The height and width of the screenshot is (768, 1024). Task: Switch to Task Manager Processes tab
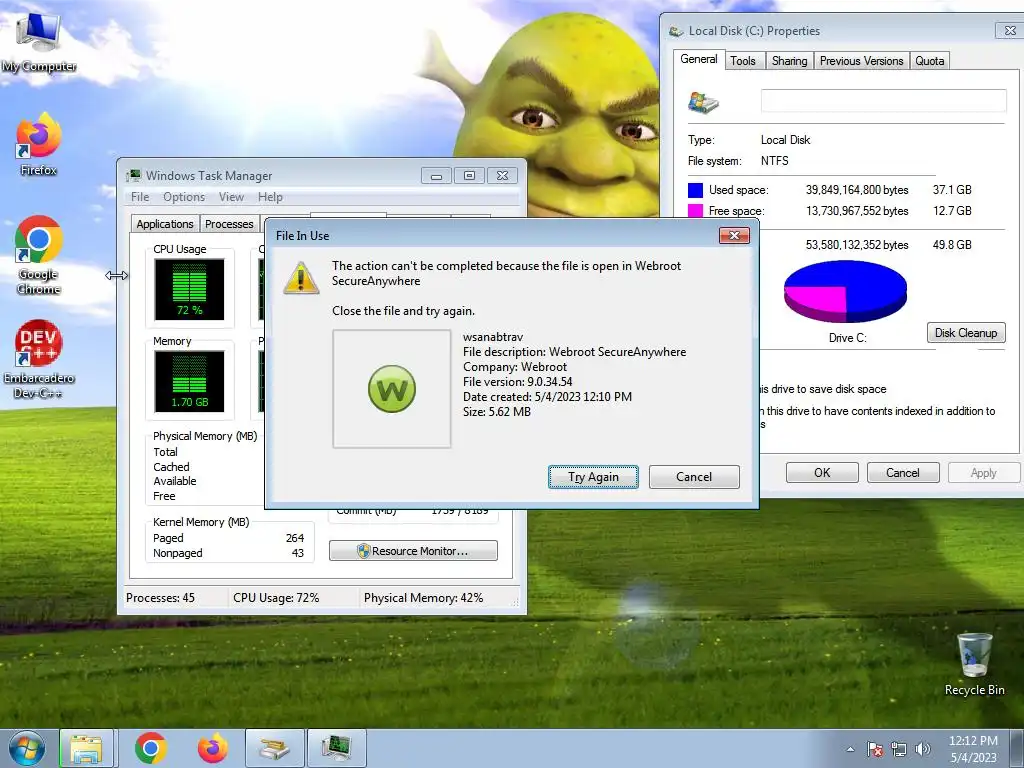(x=229, y=224)
